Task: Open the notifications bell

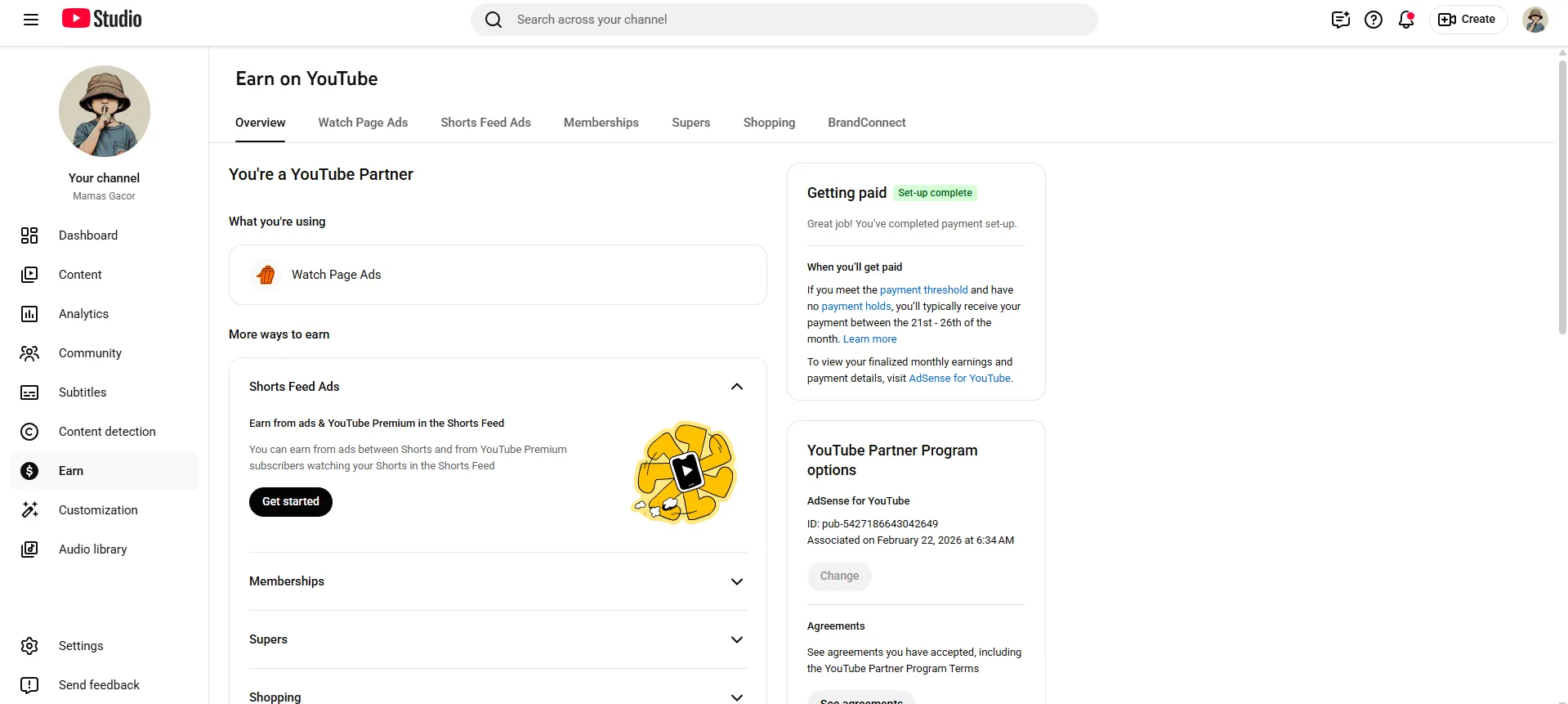Action: (1406, 20)
